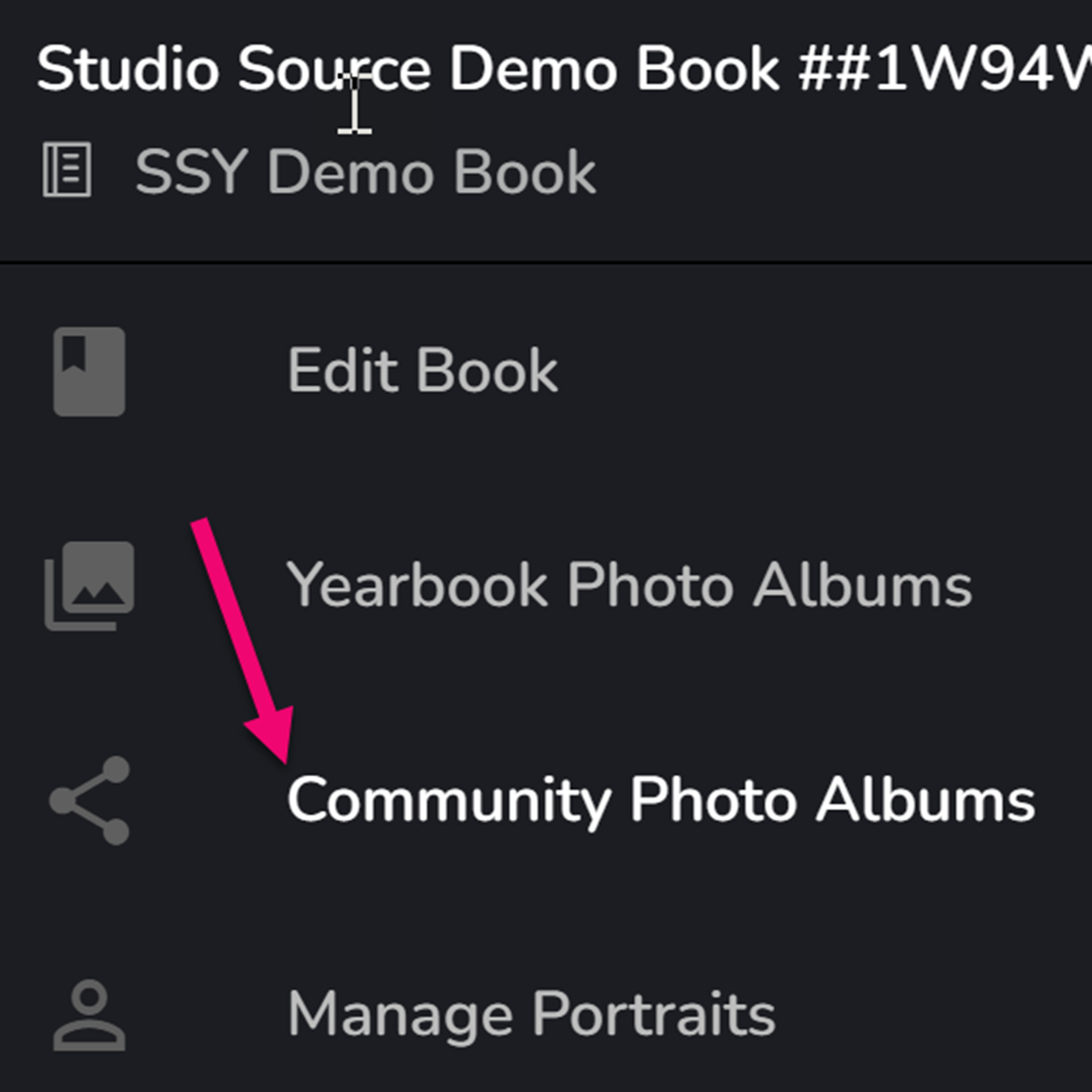Select Yearbook Photo Albums text label
The height and width of the screenshot is (1092, 1092).
pos(632,584)
